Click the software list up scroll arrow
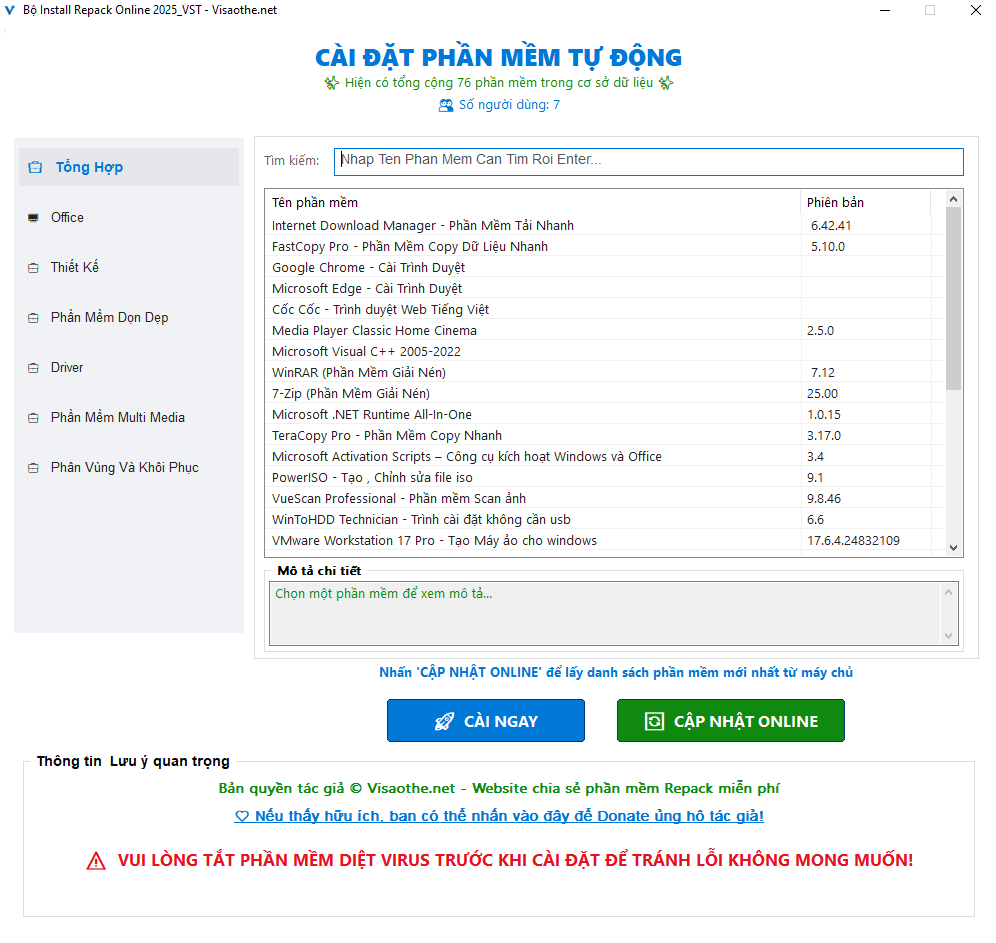Image resolution: width=996 pixels, height=943 pixels. [953, 199]
